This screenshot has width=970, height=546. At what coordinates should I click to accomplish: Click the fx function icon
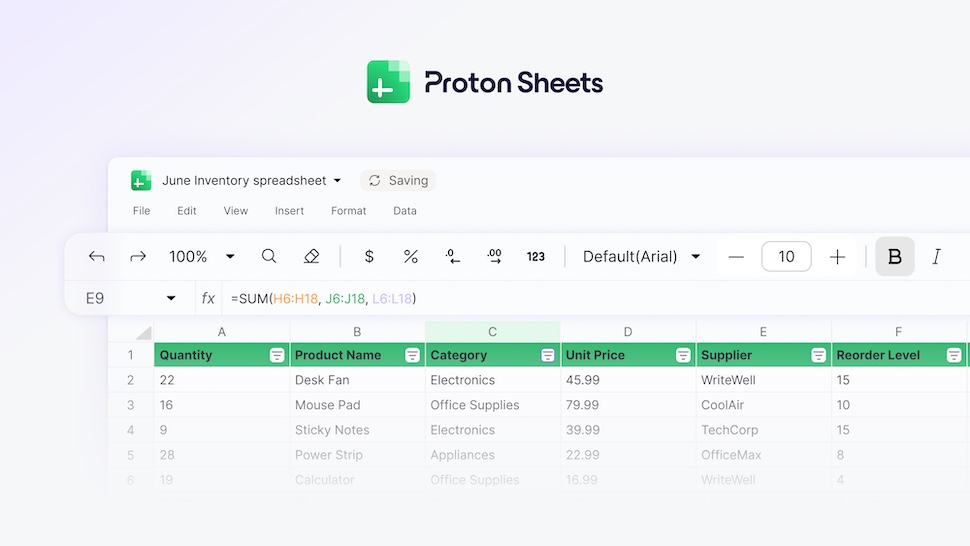point(208,299)
